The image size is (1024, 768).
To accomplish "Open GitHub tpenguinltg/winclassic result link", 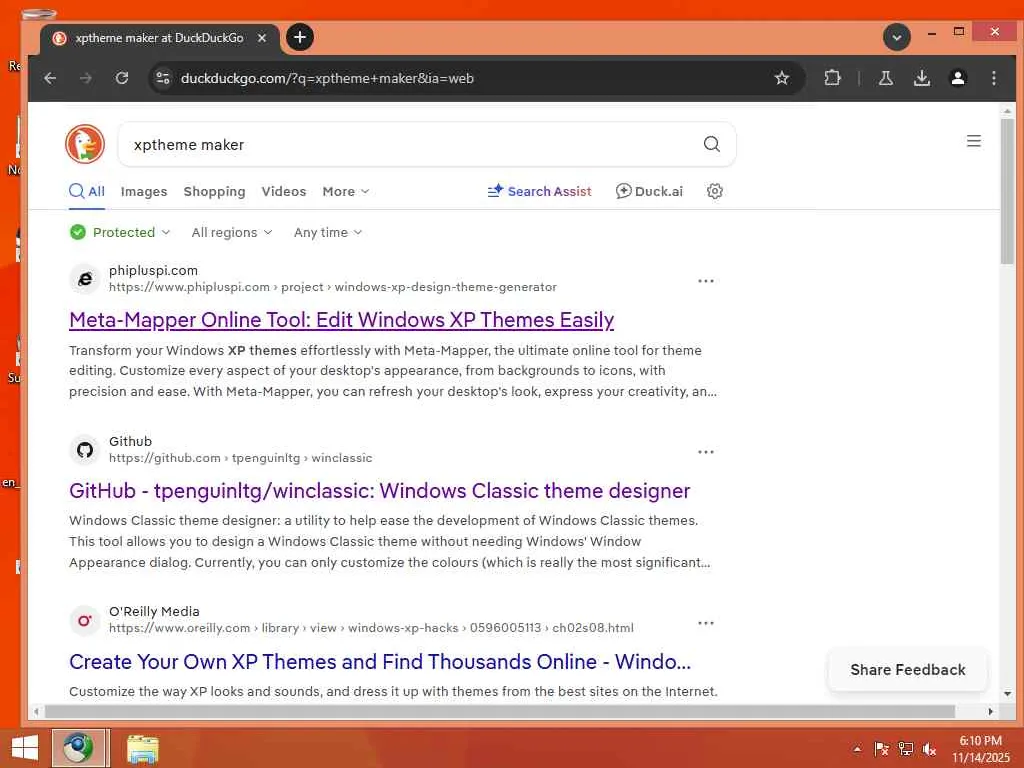I will [379, 491].
